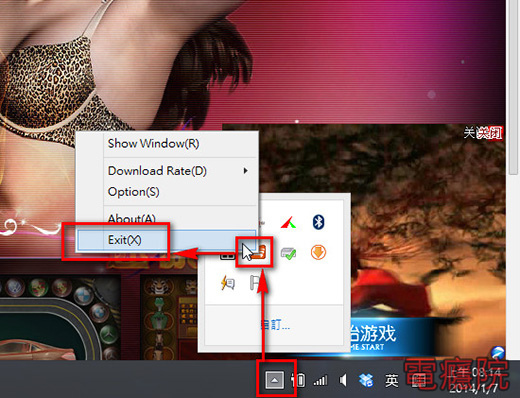Click the orange P2P tray icon under the cursor

(x=258, y=252)
